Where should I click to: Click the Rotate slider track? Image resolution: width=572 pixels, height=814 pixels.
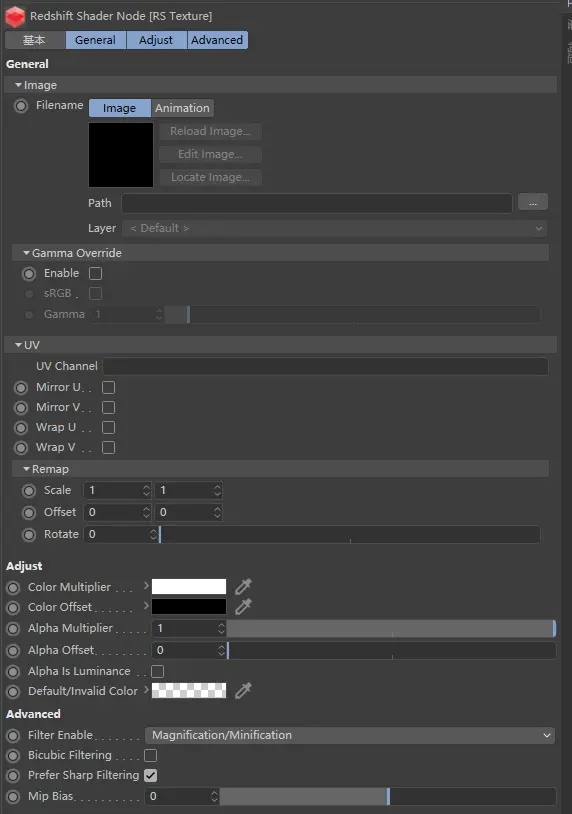click(349, 534)
